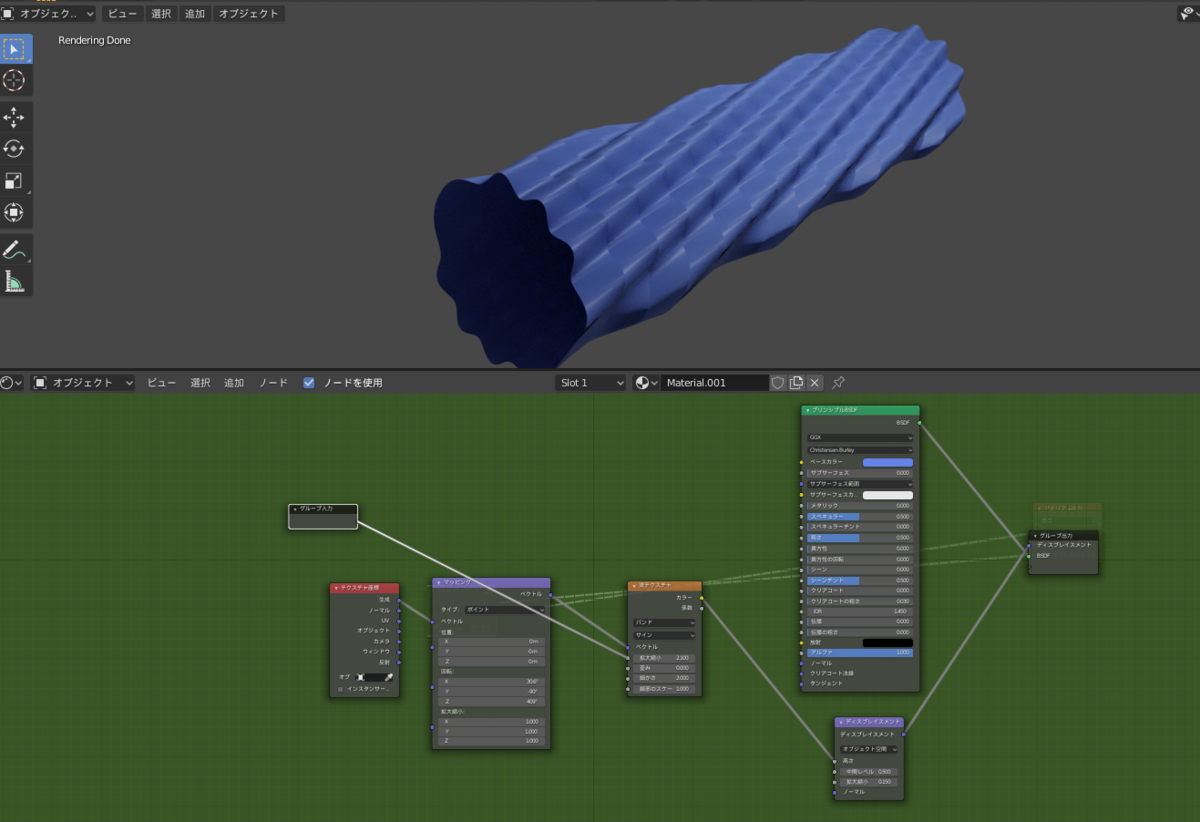This screenshot has height=822, width=1200.
Task: Collapse the テクスチャ座標 node
Action: coord(337,588)
